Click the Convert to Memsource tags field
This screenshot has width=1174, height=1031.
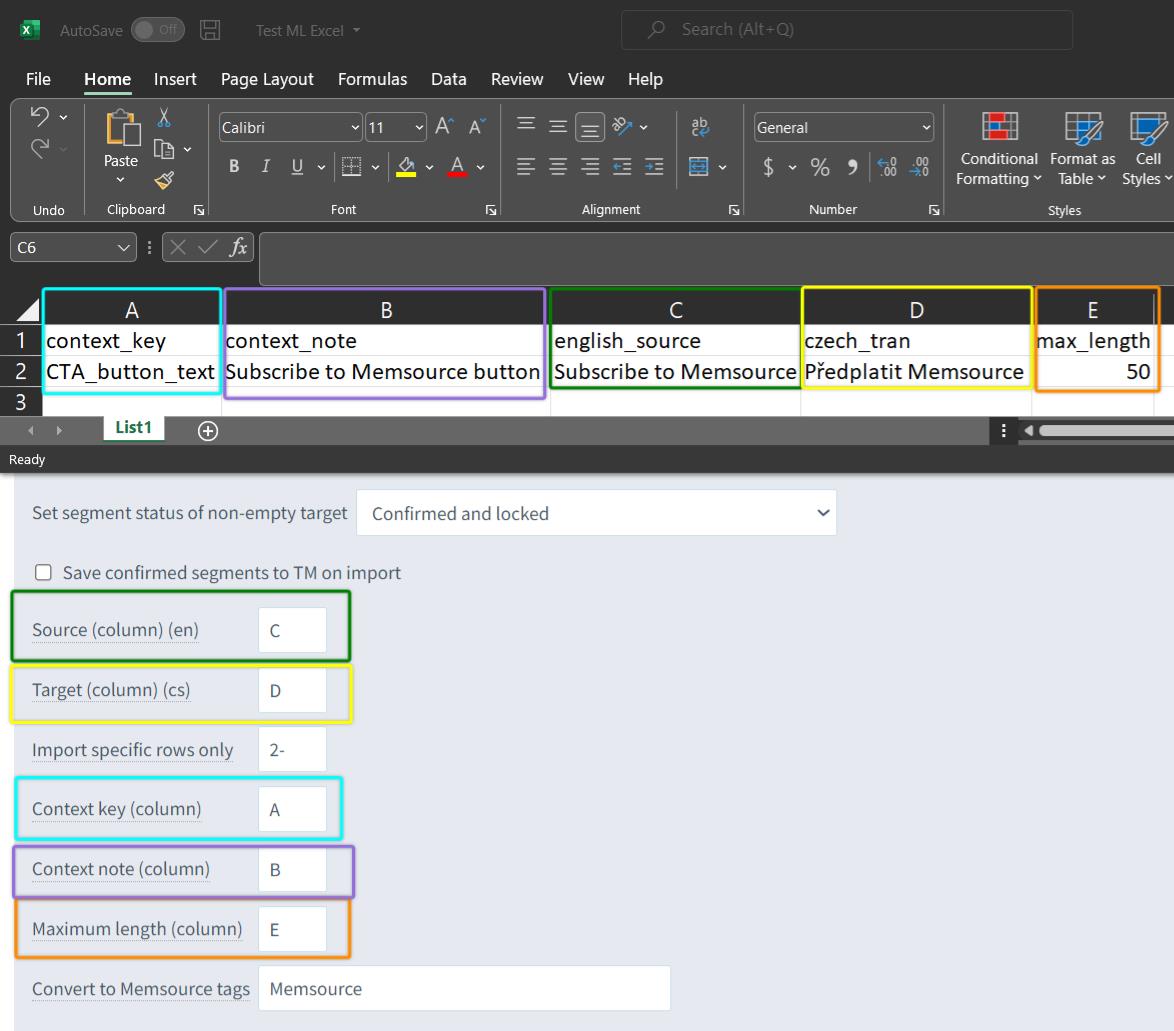[464, 988]
